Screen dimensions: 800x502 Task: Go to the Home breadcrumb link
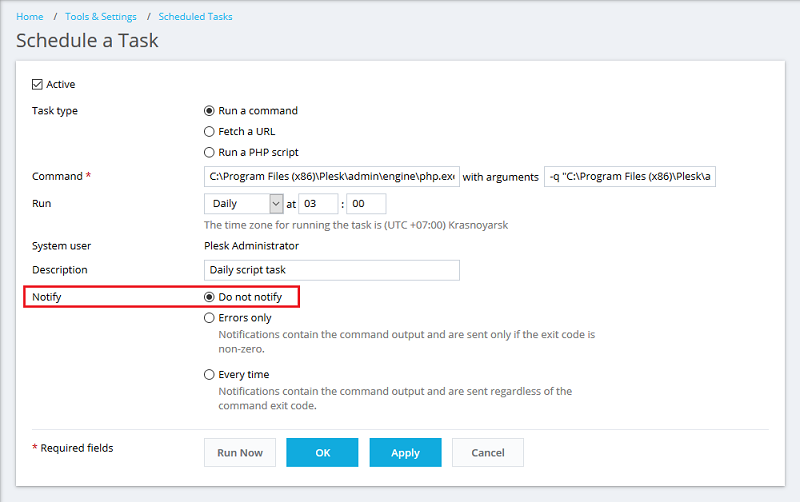[x=30, y=16]
